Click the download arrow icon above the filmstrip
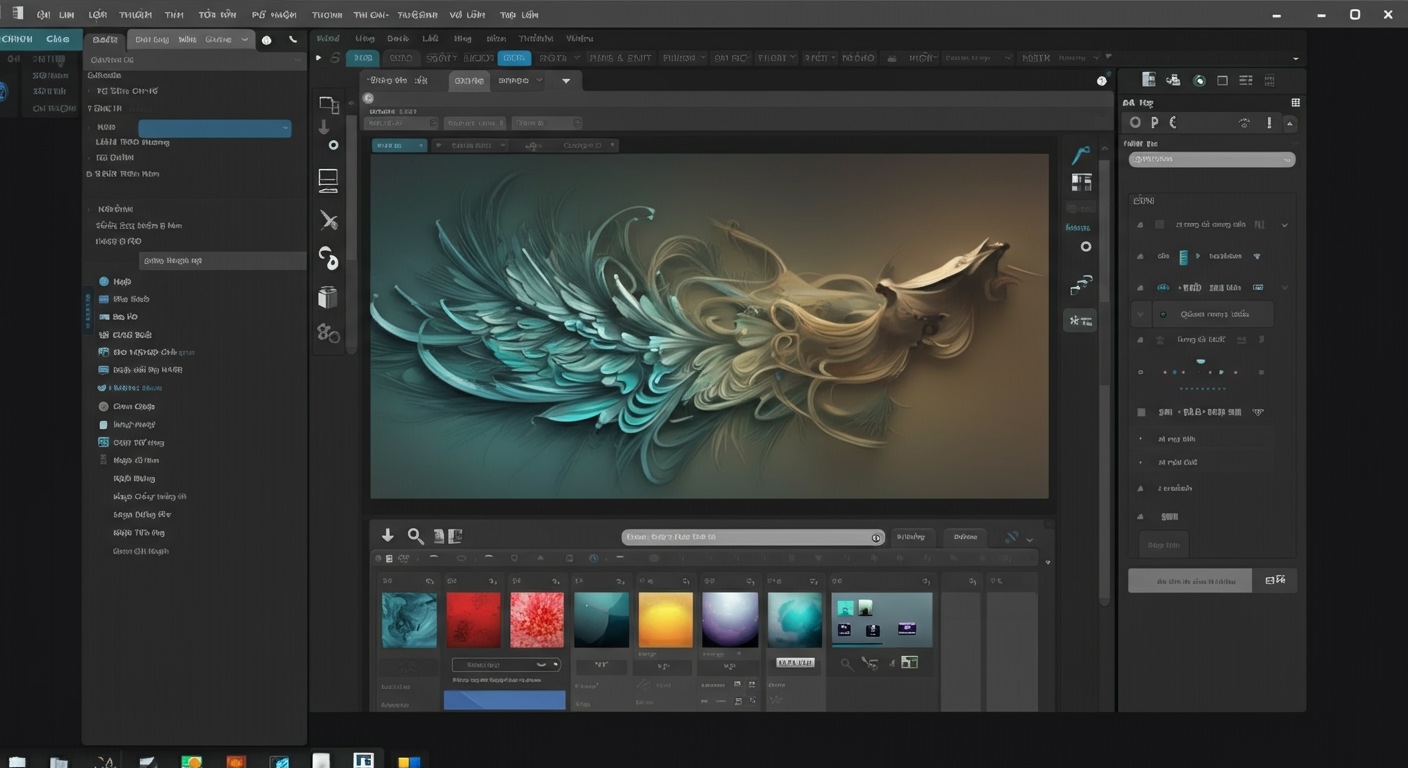Screen dimensions: 1408x768 coord(388,536)
